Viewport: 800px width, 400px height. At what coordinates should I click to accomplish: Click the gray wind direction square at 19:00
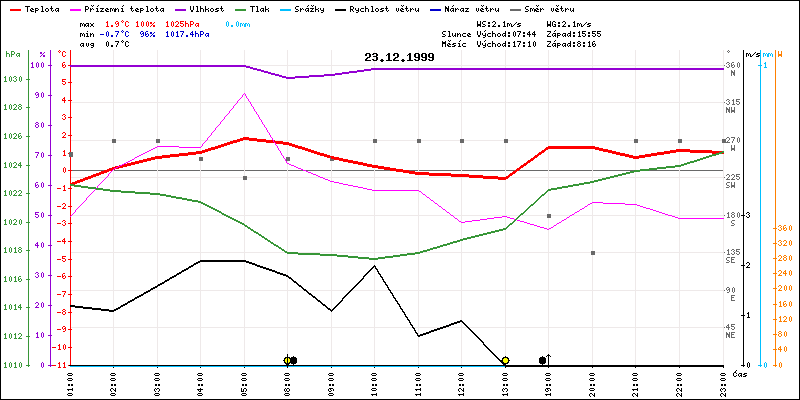pyautogui.click(x=549, y=216)
